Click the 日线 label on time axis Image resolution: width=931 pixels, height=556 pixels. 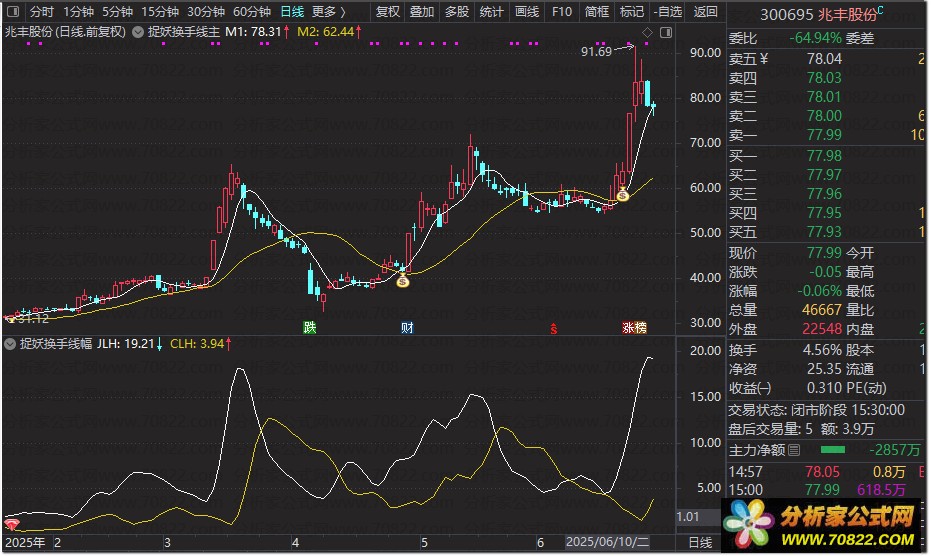point(700,542)
